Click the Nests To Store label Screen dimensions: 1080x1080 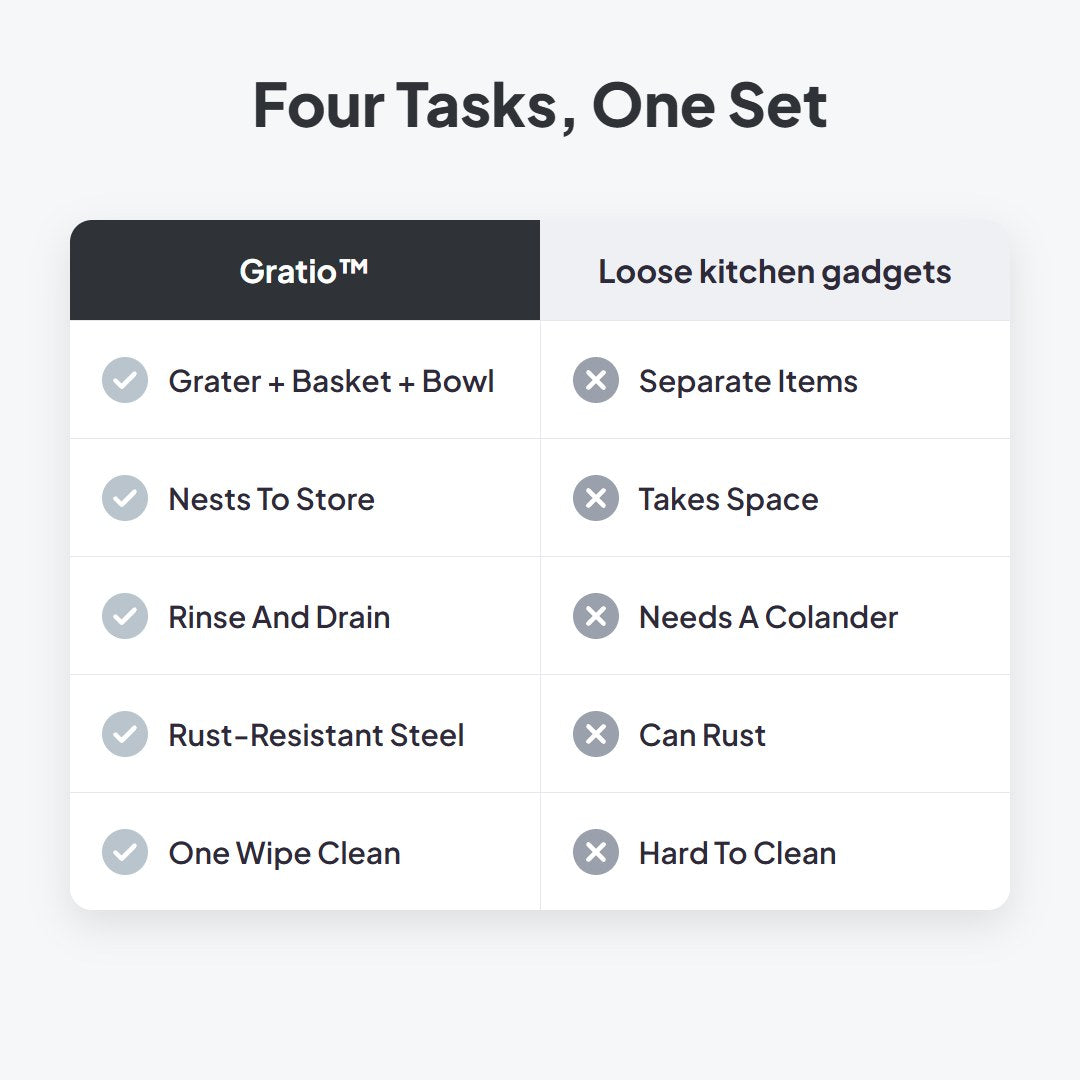tap(271, 499)
